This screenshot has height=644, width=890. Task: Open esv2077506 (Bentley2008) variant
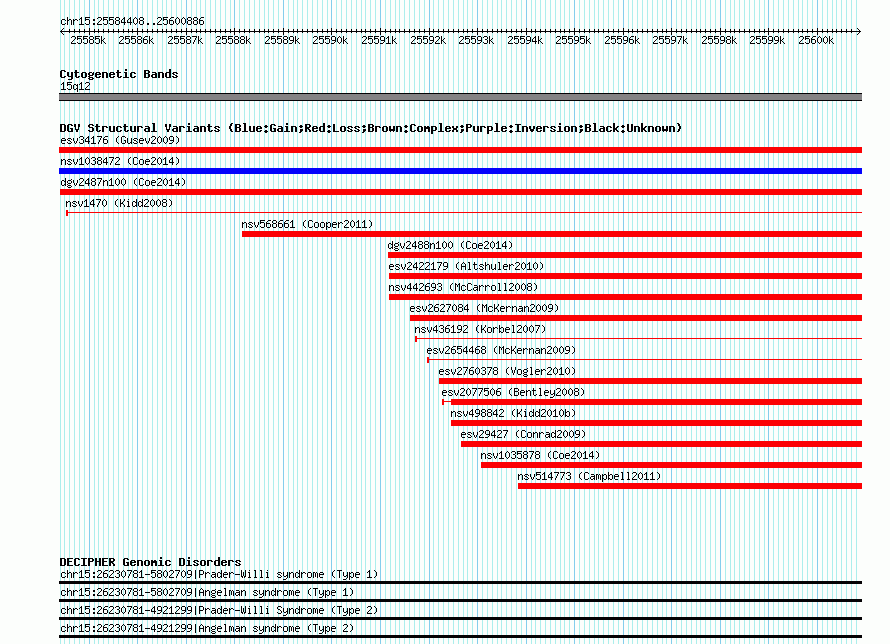(x=513, y=392)
